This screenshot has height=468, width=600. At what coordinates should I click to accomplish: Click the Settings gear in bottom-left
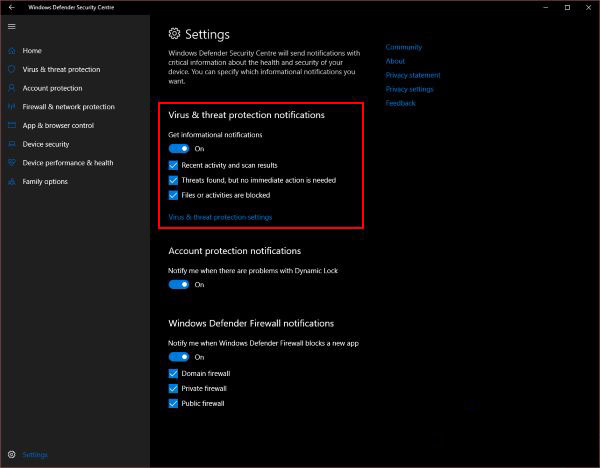[11, 455]
